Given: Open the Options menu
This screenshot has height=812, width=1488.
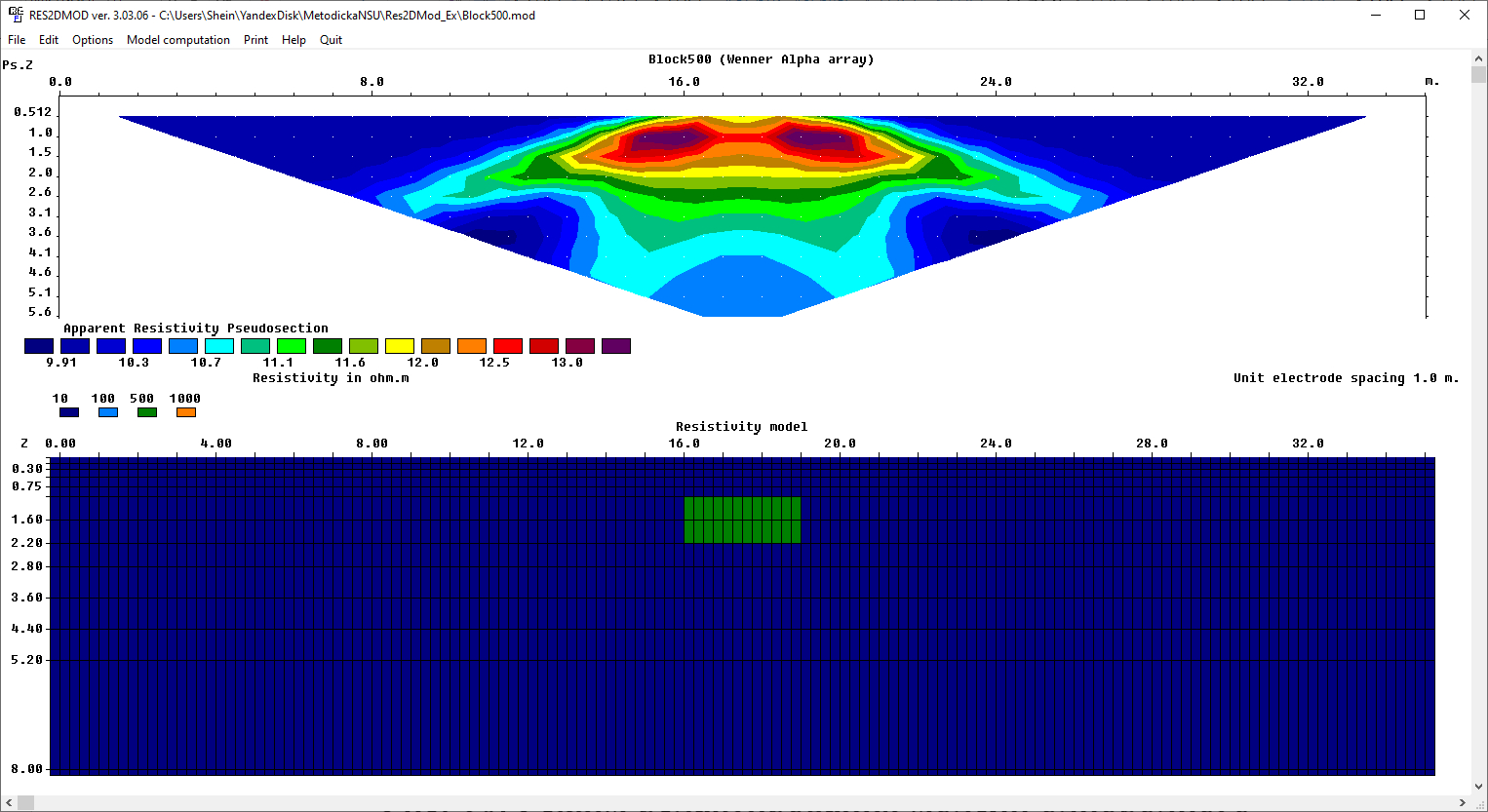Looking at the screenshot, I should pos(93,40).
